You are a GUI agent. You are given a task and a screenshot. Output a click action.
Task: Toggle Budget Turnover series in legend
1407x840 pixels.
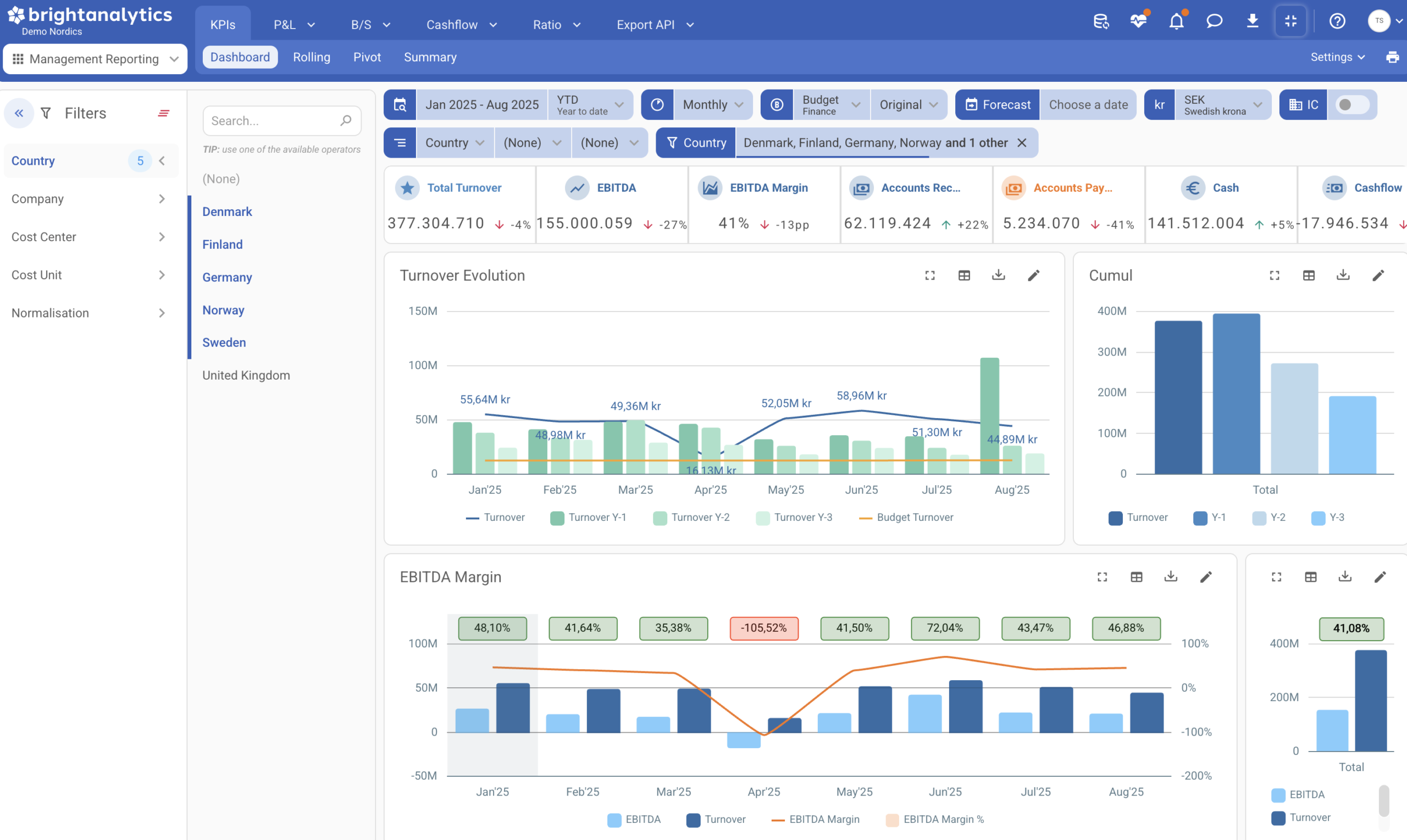coord(906,518)
